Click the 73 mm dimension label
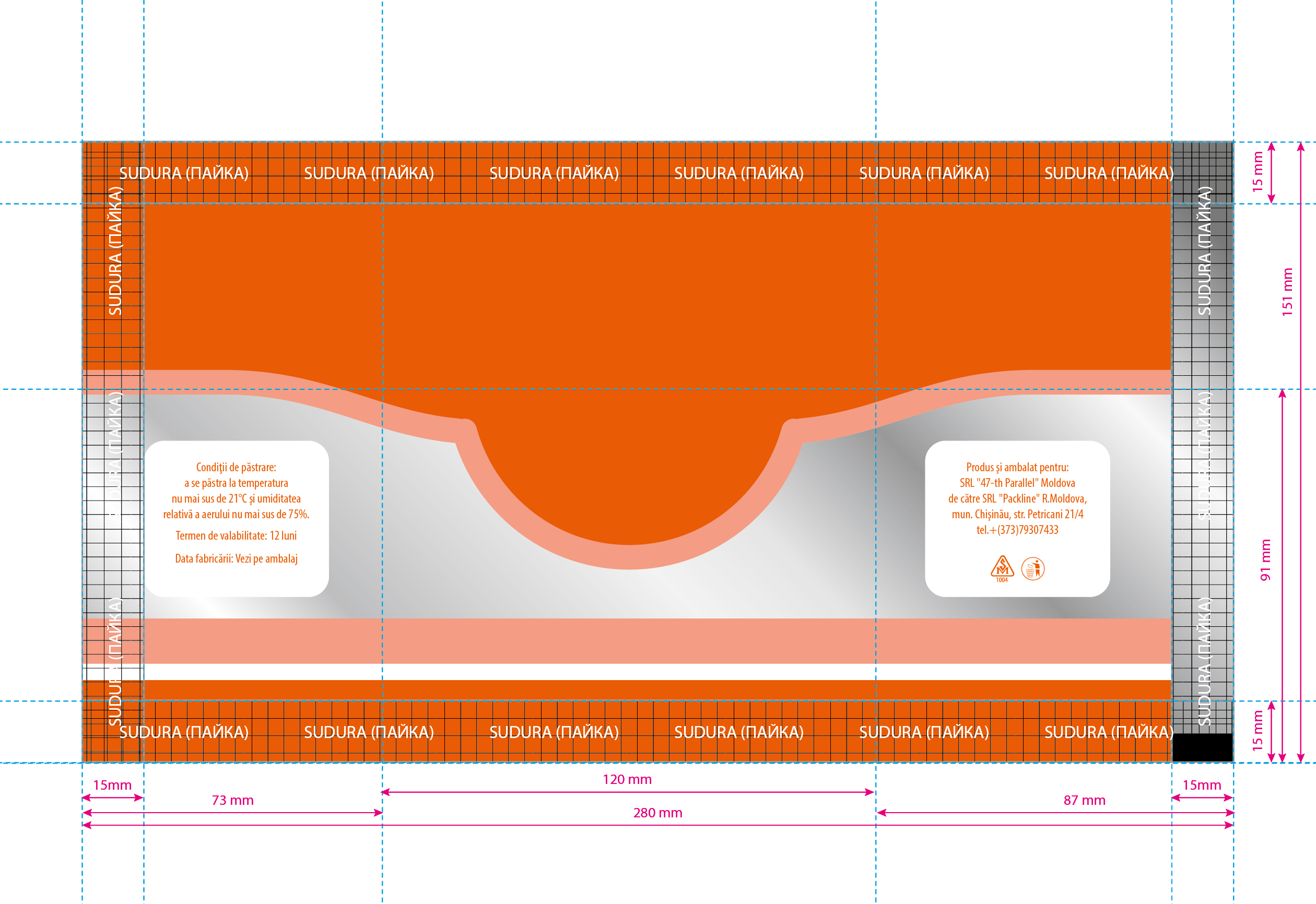Viewport: 1316px width, 904px height. (232, 800)
